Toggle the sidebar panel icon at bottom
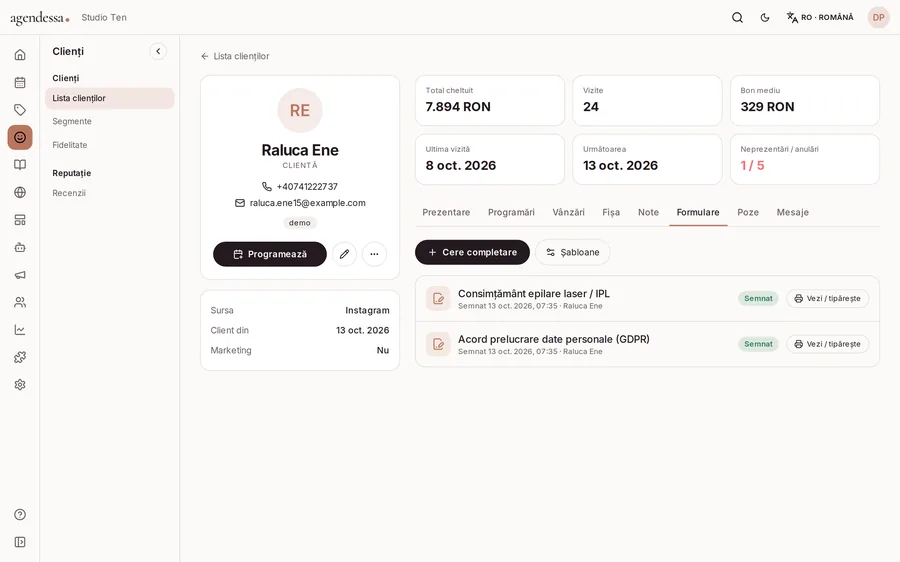The height and width of the screenshot is (562, 900). coord(20,542)
